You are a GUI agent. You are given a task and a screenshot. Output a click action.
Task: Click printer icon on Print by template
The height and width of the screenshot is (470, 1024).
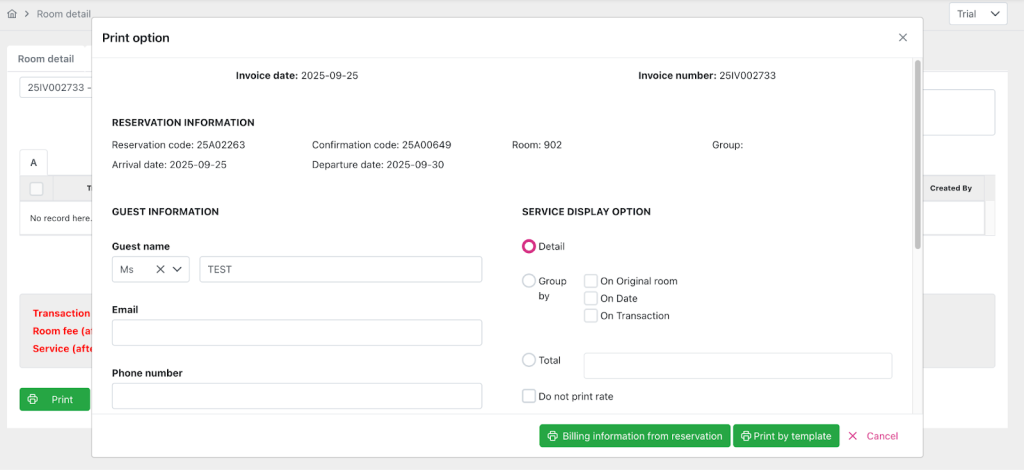(x=746, y=436)
